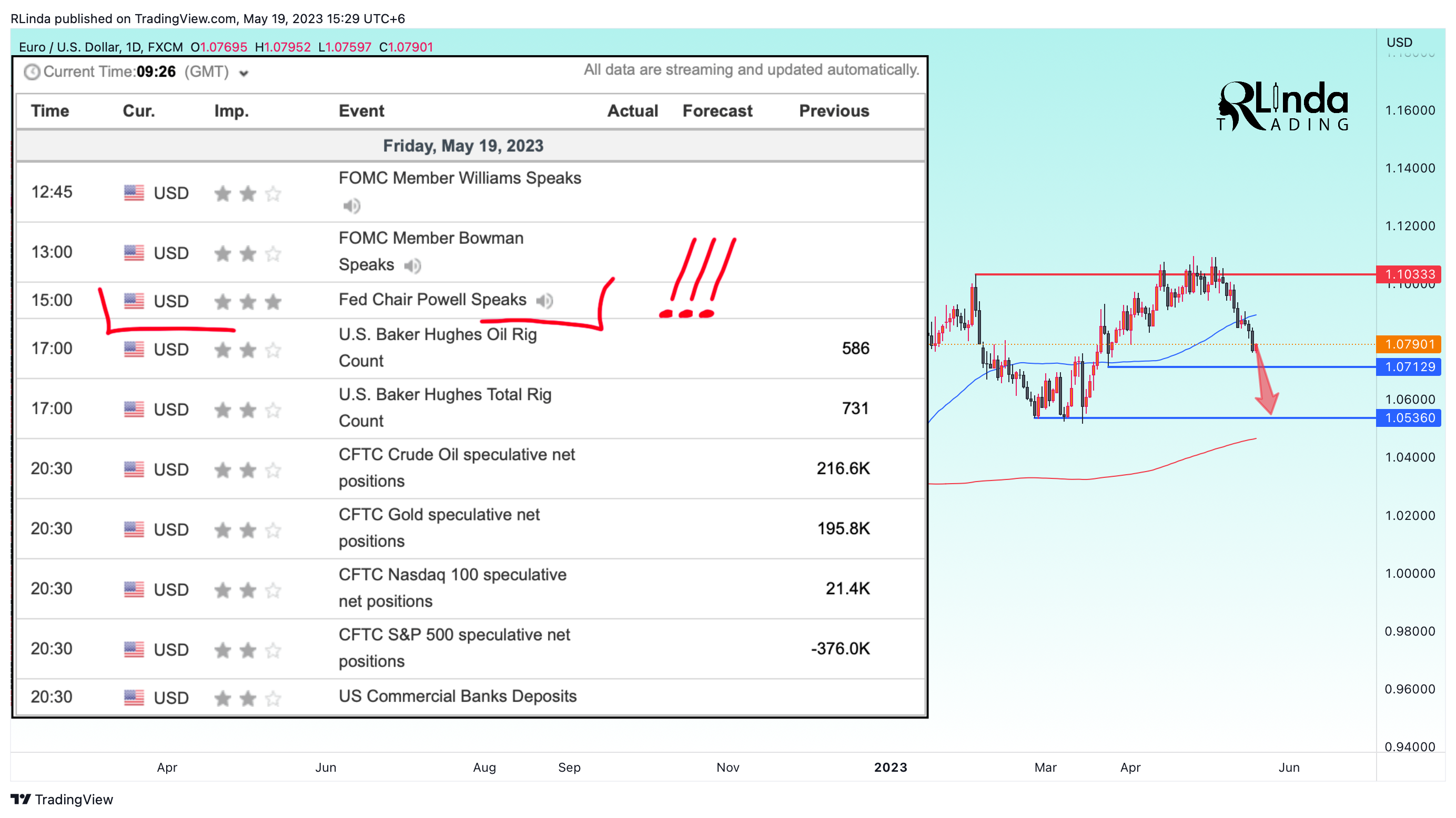Click the Time column header
The image size is (1456, 818).
(x=50, y=111)
